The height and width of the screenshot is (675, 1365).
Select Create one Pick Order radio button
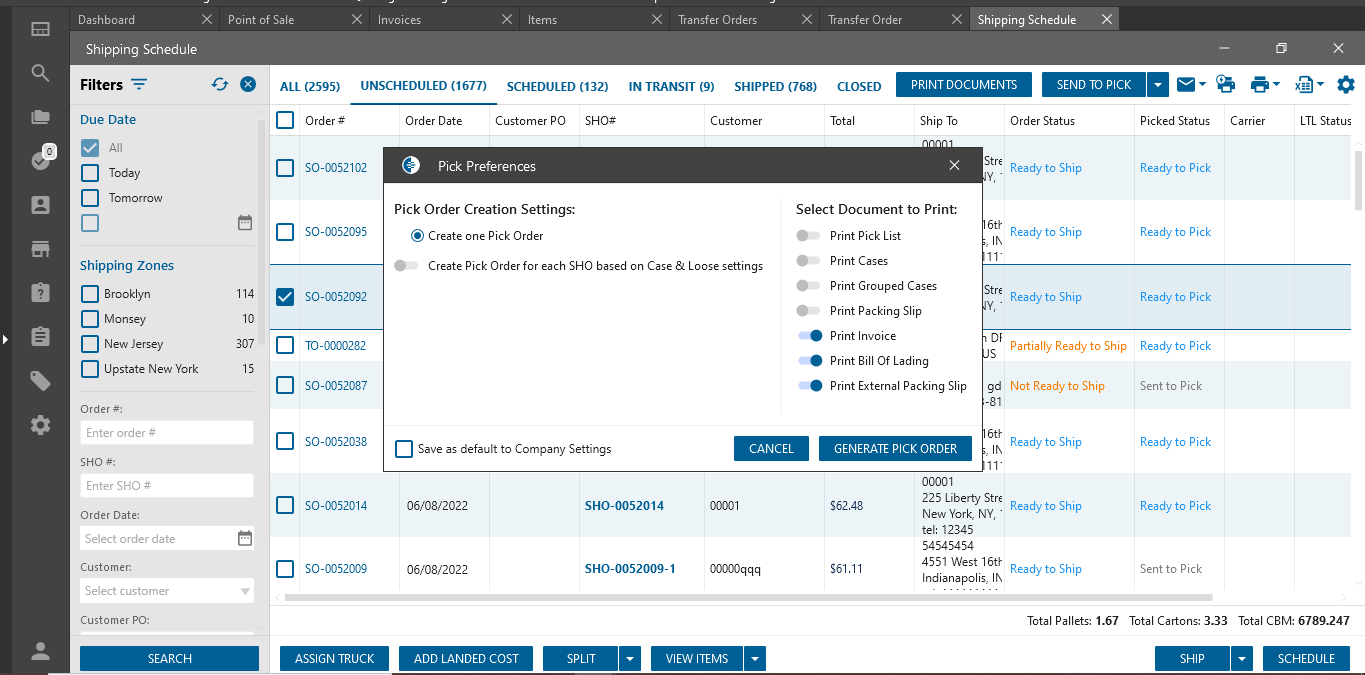[418, 236]
